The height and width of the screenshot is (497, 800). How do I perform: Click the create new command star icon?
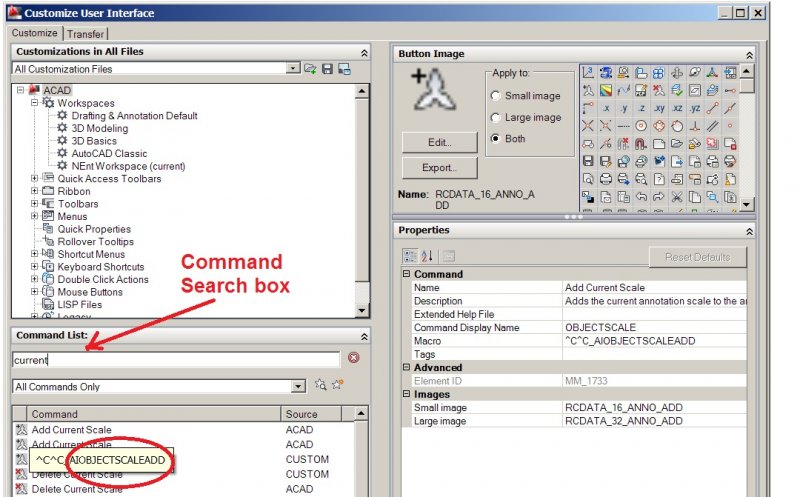[x=338, y=384]
